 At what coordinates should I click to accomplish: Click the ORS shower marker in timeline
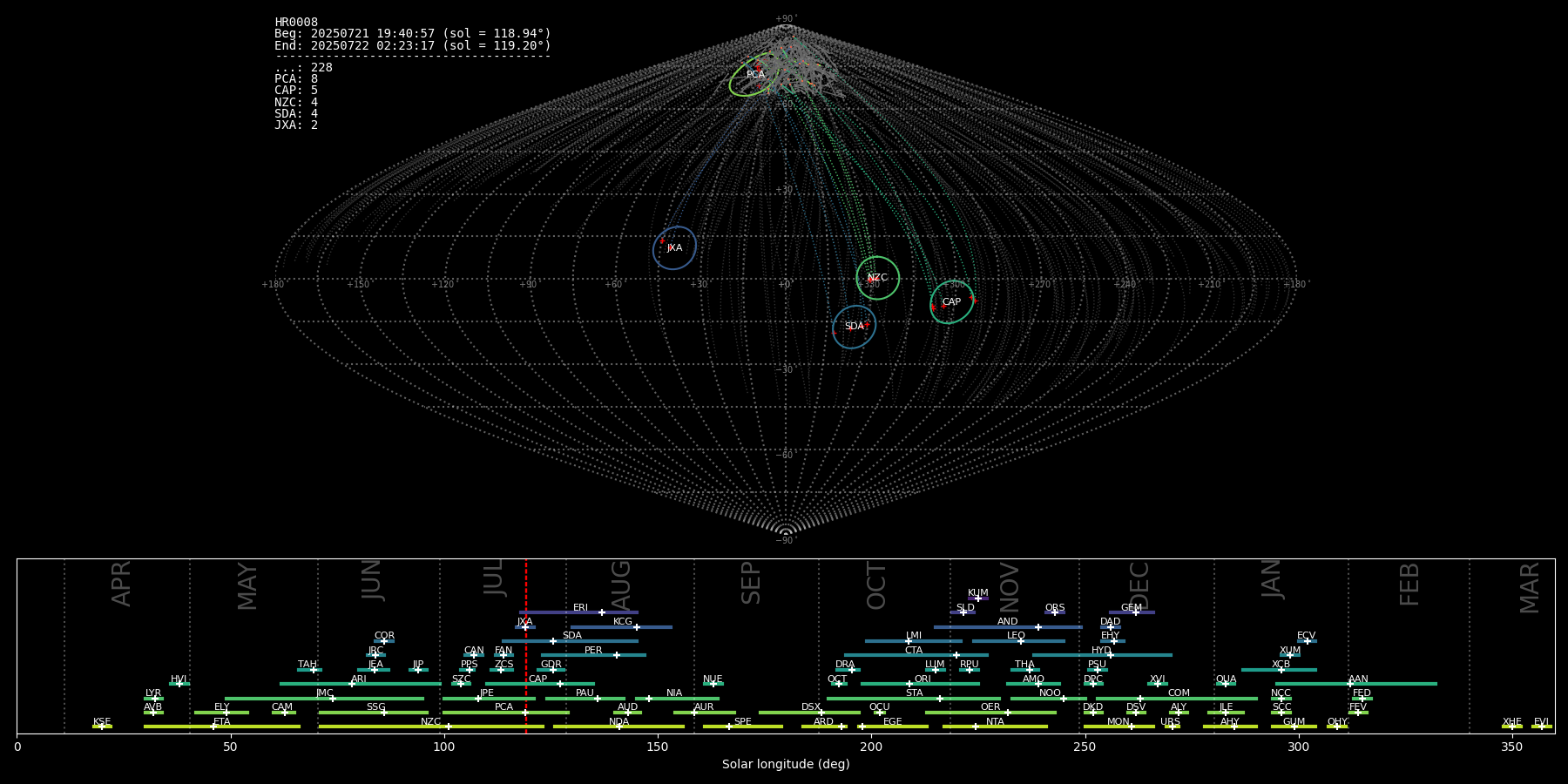pyautogui.click(x=1055, y=612)
